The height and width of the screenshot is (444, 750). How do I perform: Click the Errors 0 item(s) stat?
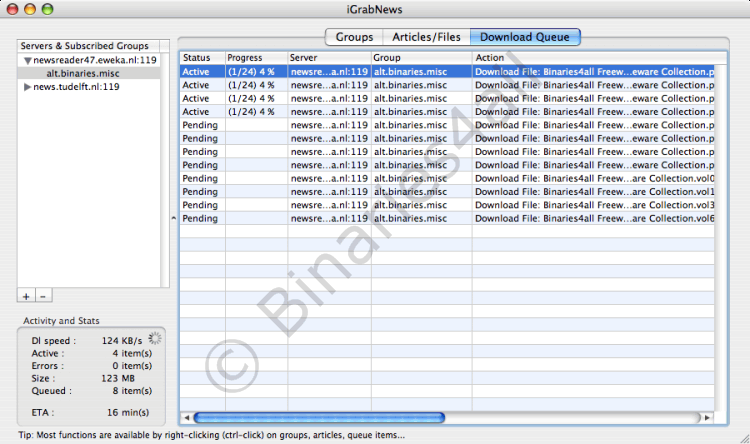click(x=91, y=366)
